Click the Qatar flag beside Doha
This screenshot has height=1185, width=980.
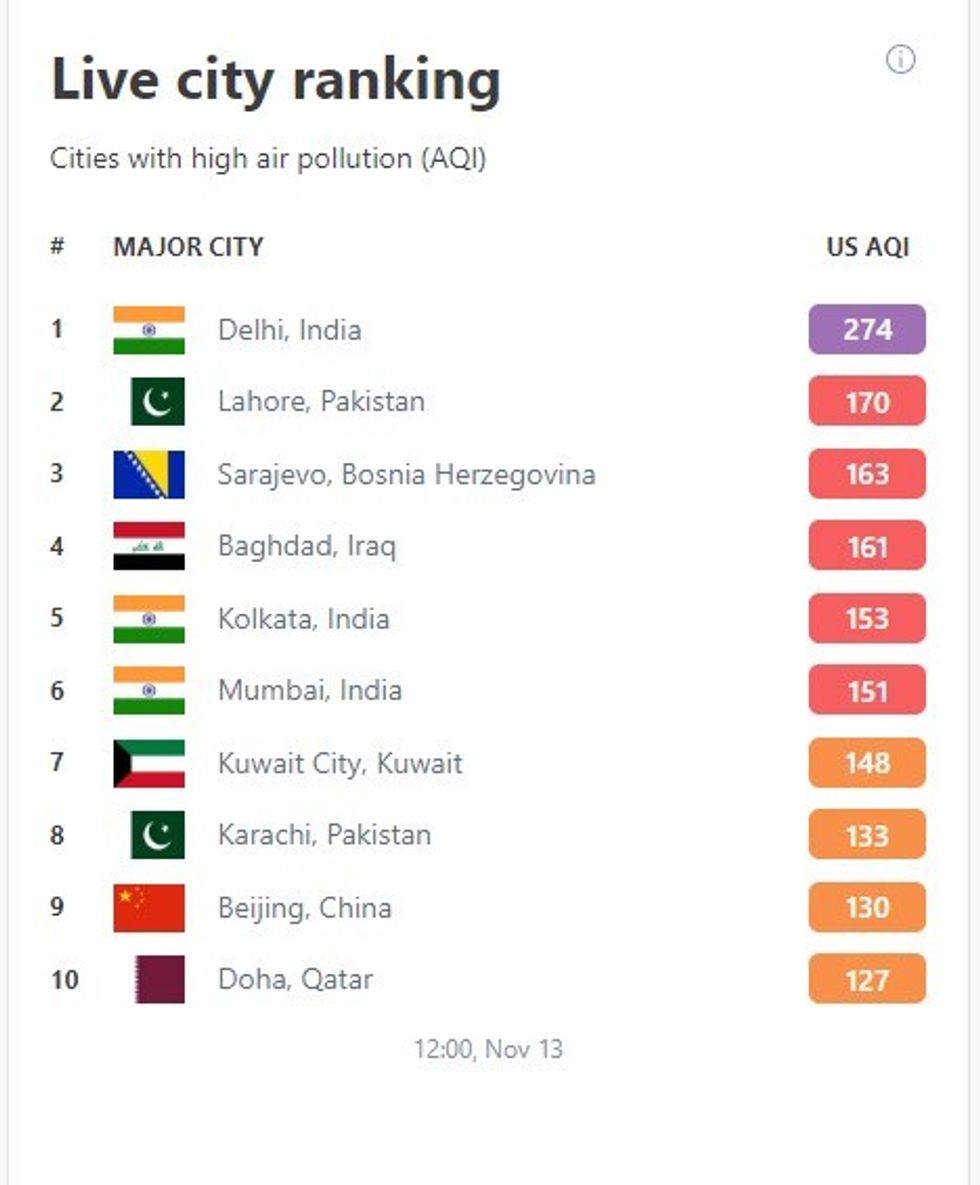coord(159,979)
